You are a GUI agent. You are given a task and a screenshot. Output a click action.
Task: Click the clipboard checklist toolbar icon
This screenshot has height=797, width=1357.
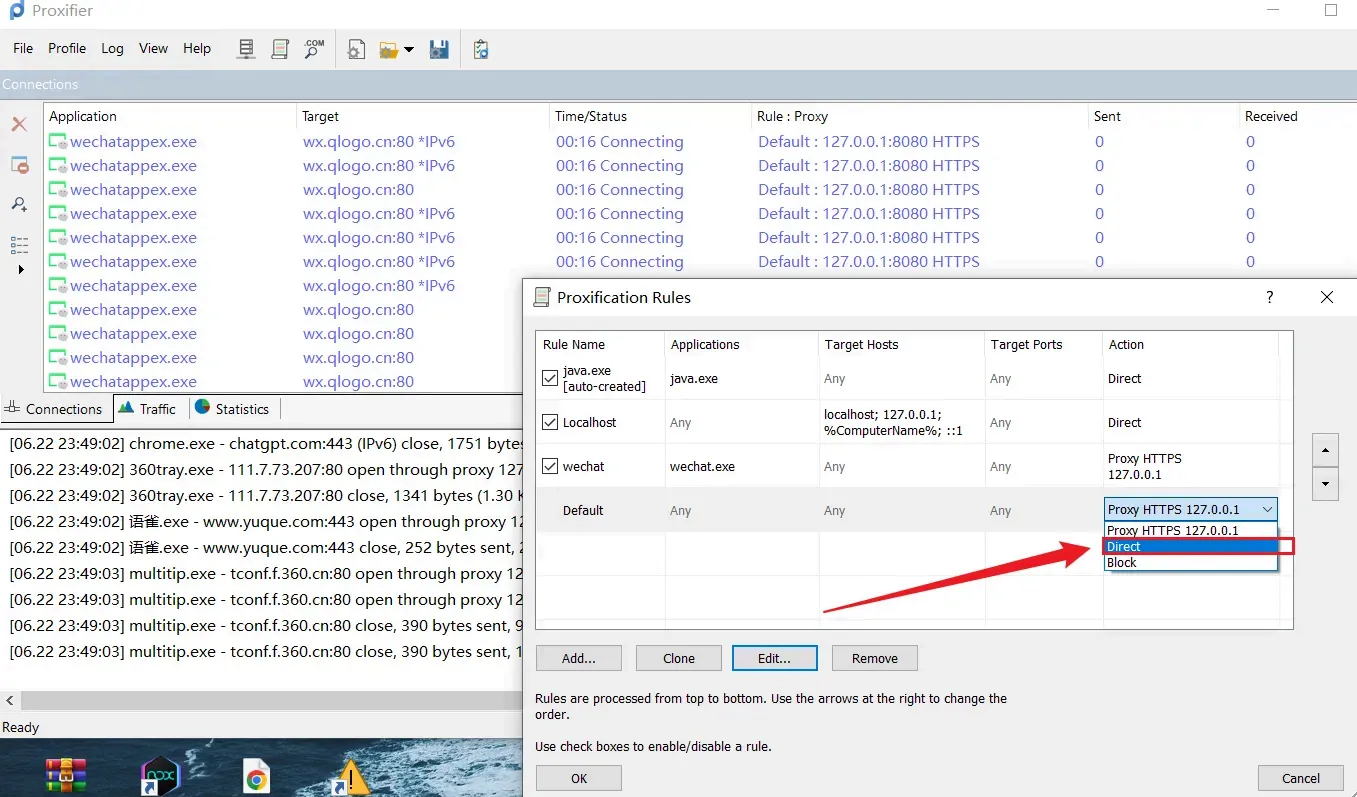coord(481,49)
